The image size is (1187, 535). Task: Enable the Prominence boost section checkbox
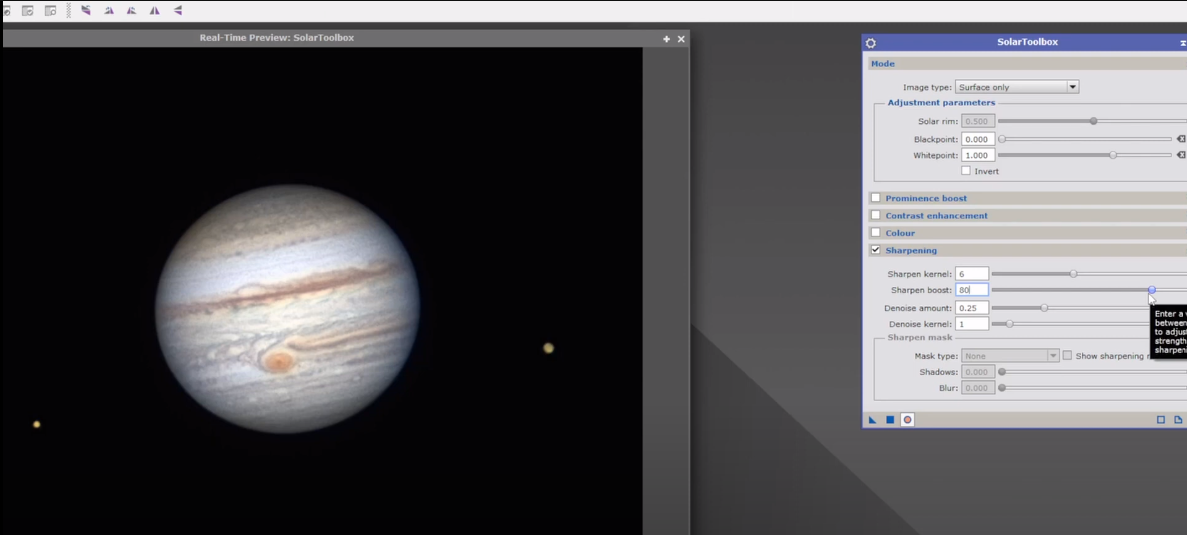tap(876, 198)
